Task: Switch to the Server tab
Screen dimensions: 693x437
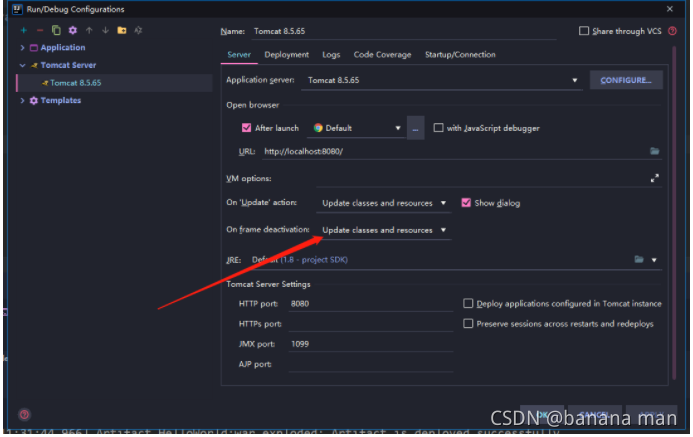Action: (x=239, y=55)
